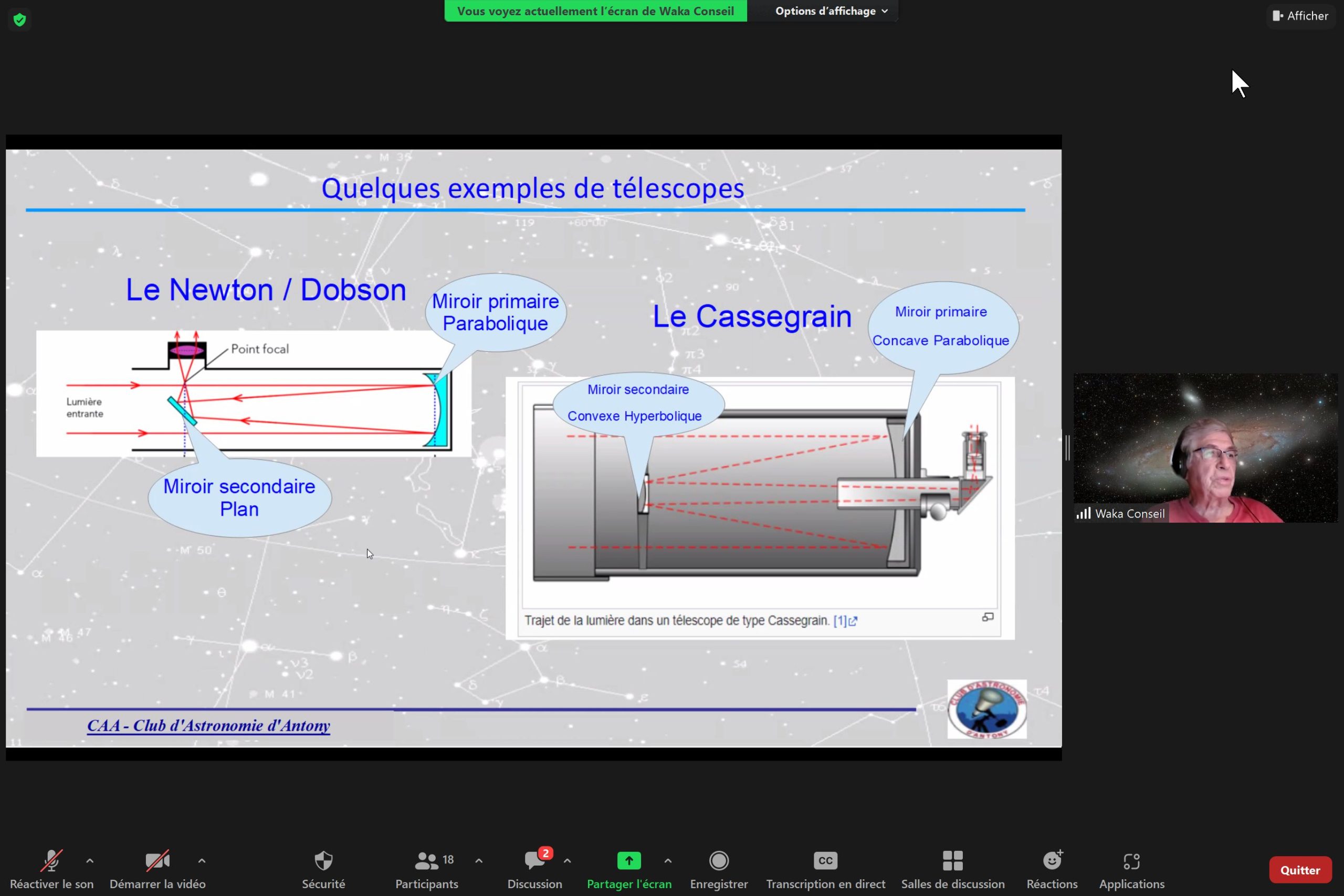Click the Club d'Astronomie logo image
The width and height of the screenshot is (1344, 896).
(987, 709)
